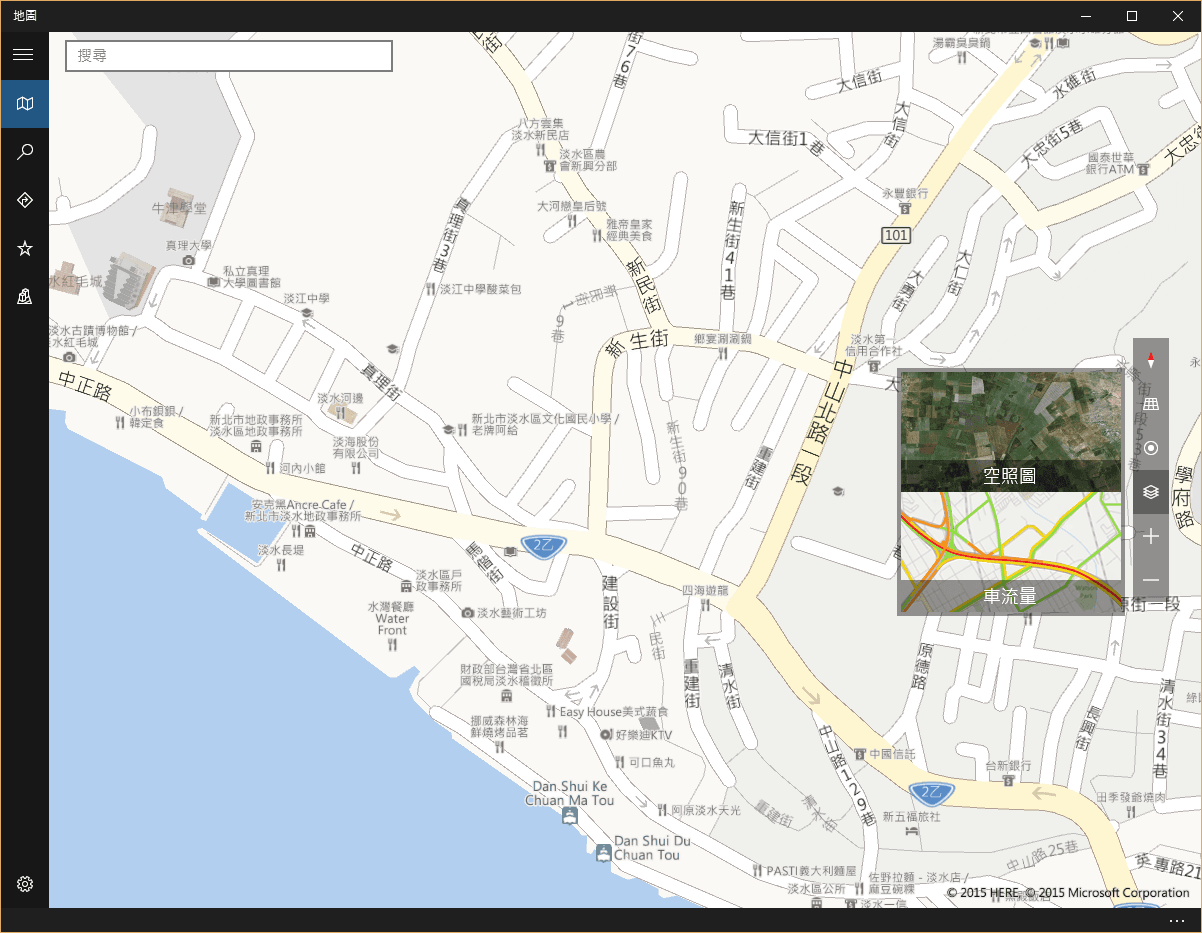The image size is (1202, 933).
Task: Click the 淡水長堤 label
Action: 281,549
